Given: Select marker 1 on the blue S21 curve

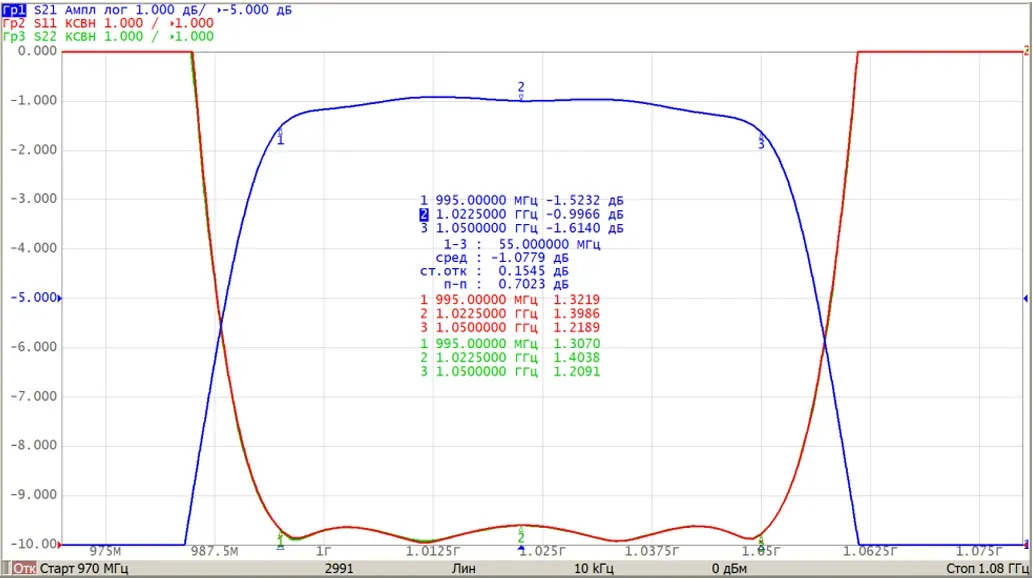Looking at the screenshot, I should click(280, 136).
